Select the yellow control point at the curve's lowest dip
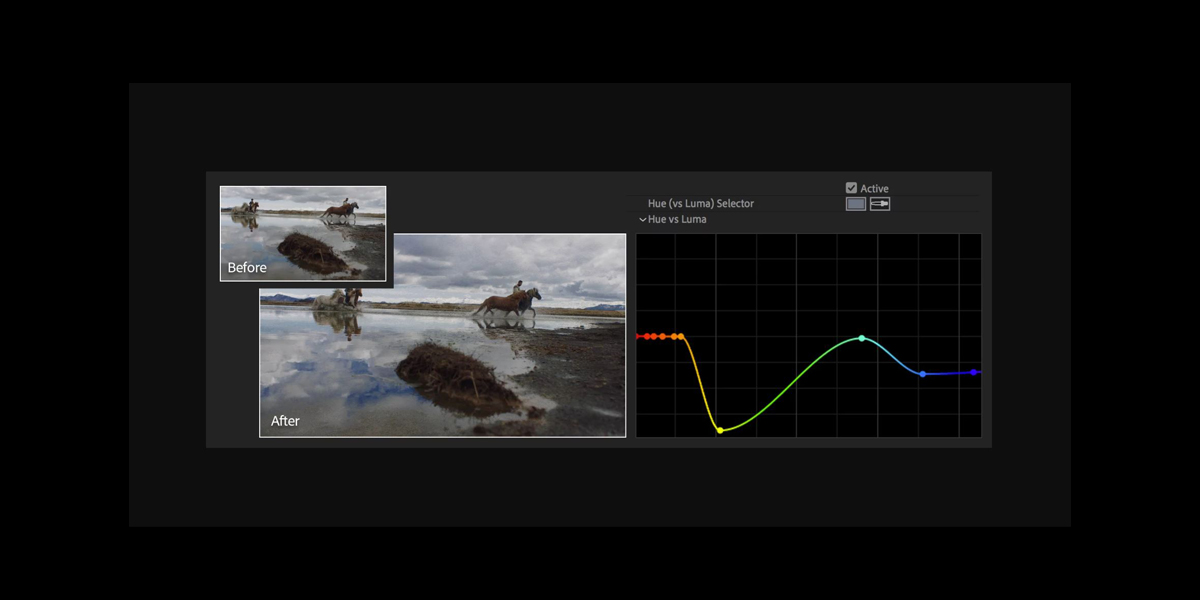The height and width of the screenshot is (600, 1200). pos(720,430)
